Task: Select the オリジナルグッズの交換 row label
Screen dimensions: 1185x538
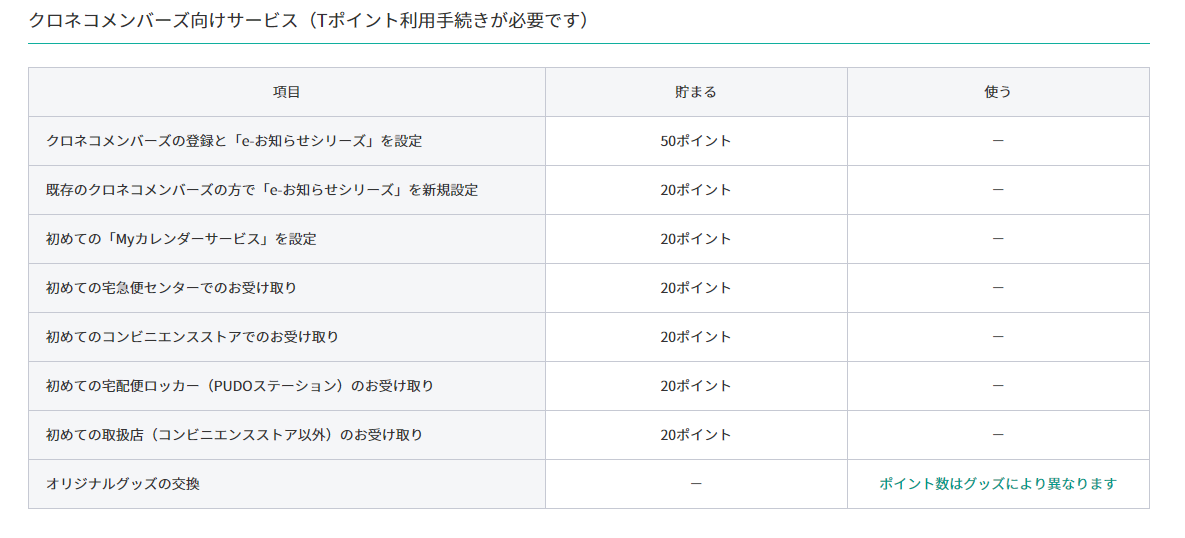Action: point(123,484)
